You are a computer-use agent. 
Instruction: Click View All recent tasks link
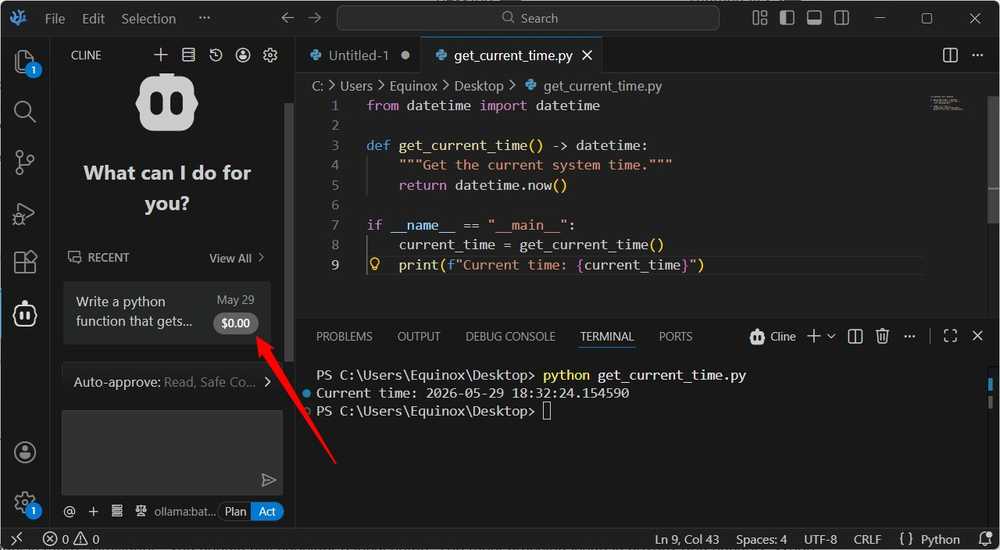click(x=237, y=258)
